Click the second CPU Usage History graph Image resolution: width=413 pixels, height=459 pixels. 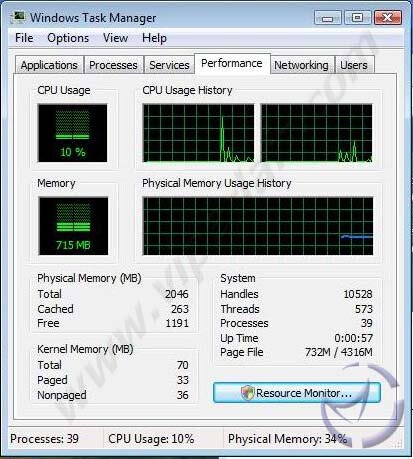click(317, 133)
